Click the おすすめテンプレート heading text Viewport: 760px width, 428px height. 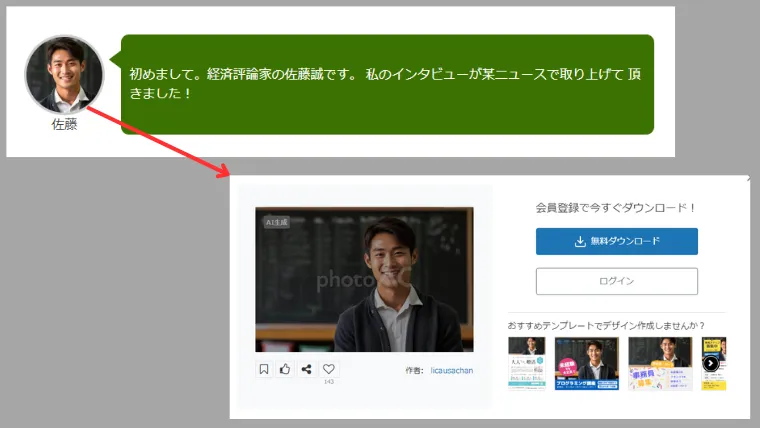[606, 325]
